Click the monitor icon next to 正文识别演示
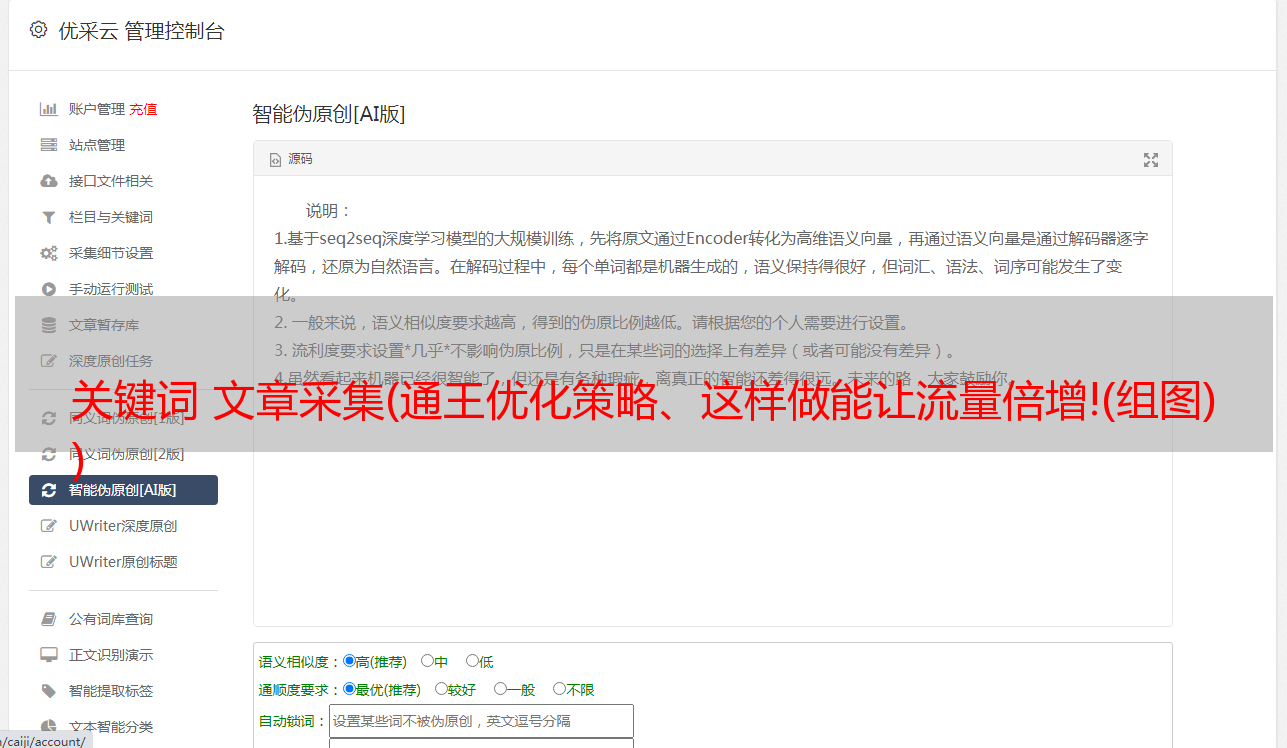The image size is (1287, 748). point(48,655)
